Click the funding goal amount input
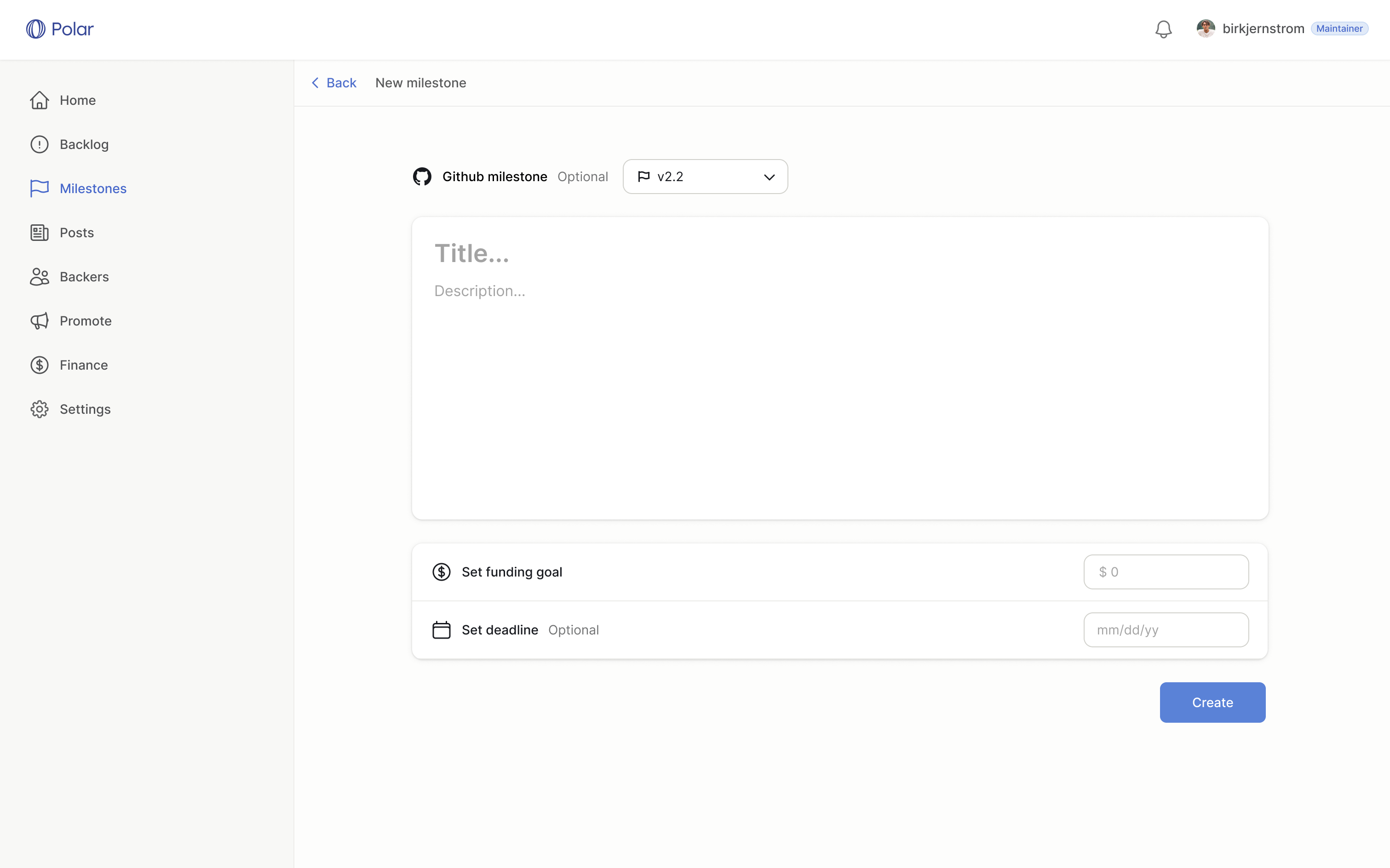The width and height of the screenshot is (1390, 868). tap(1166, 572)
